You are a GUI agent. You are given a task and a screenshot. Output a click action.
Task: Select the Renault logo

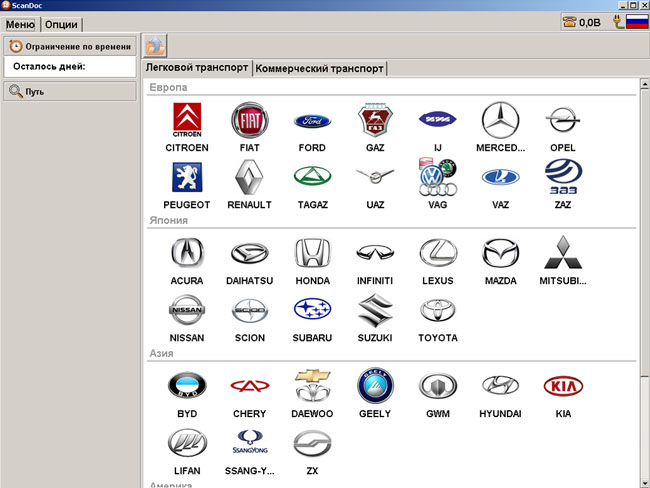[x=250, y=178]
